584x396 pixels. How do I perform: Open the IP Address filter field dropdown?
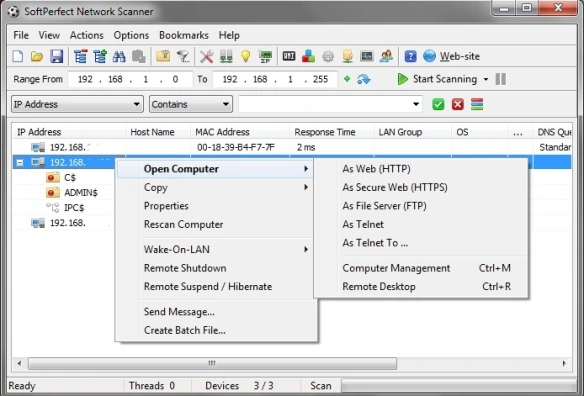coord(77,104)
